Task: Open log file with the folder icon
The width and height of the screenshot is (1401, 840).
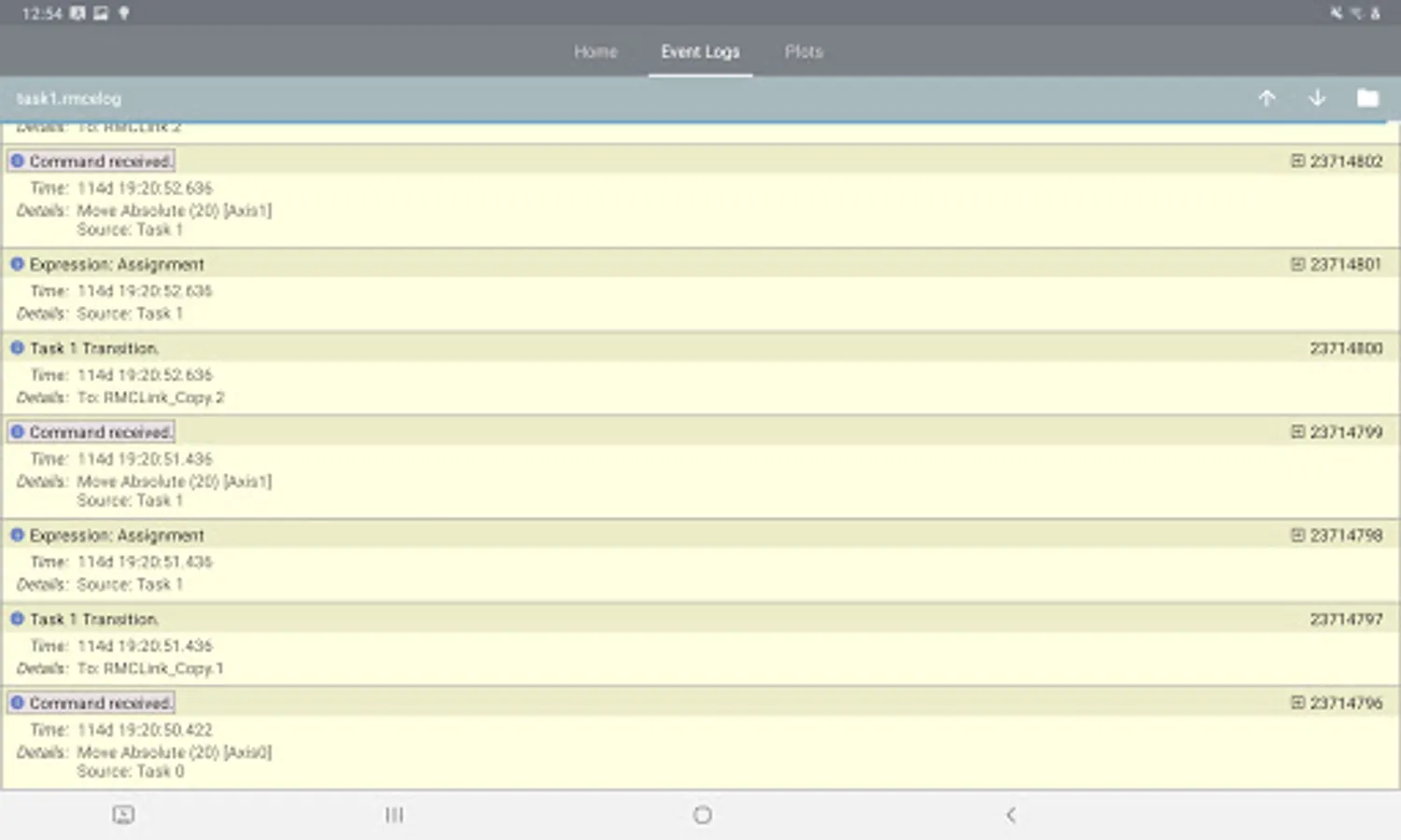Action: point(1367,98)
